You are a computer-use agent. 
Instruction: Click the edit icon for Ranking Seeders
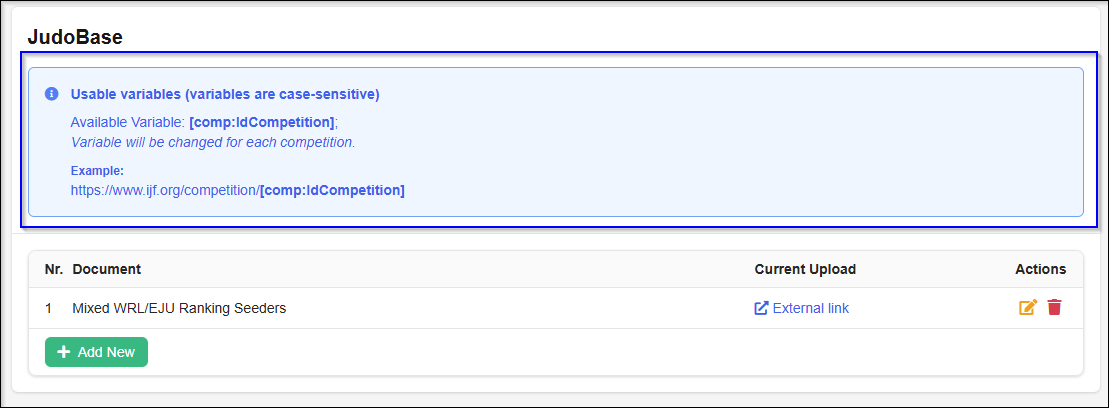[1027, 308]
